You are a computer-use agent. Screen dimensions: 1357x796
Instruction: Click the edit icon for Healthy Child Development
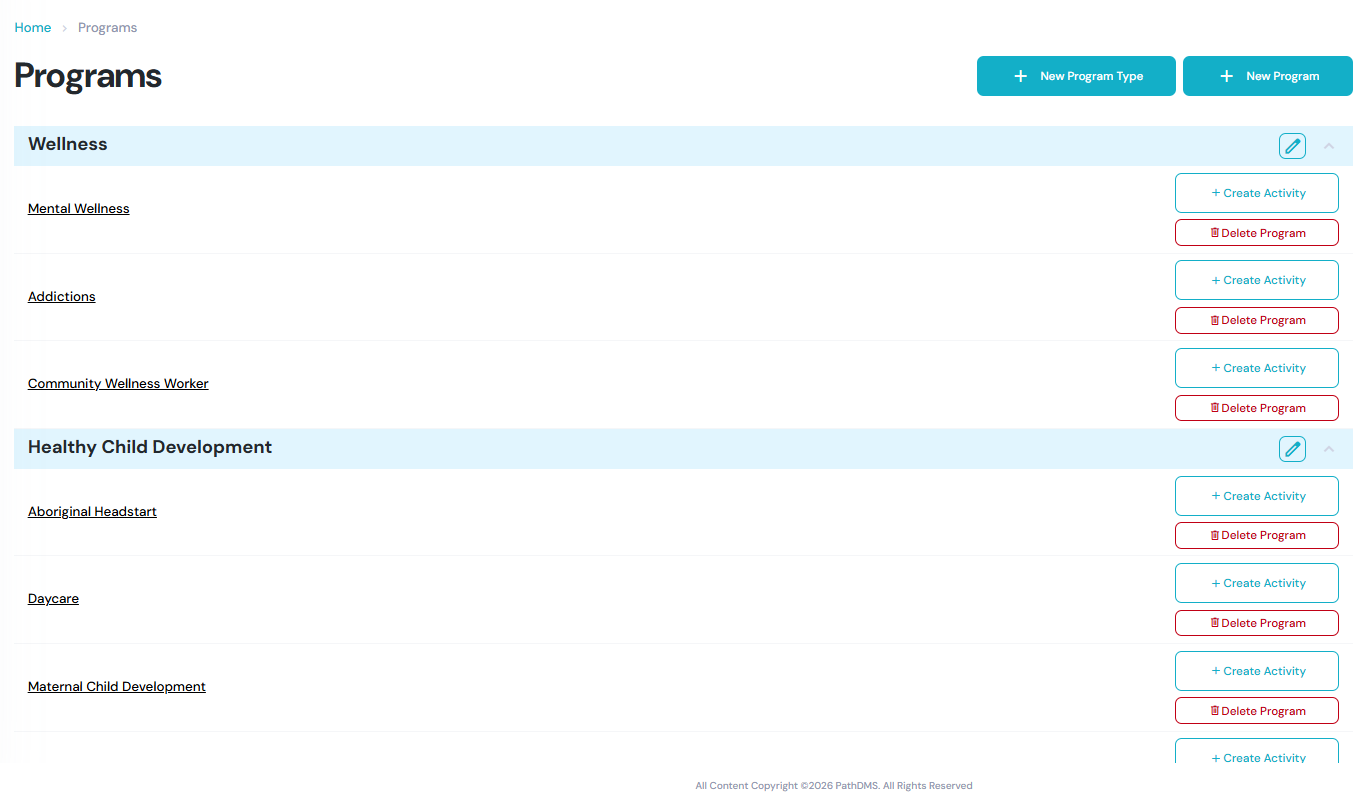1292,449
